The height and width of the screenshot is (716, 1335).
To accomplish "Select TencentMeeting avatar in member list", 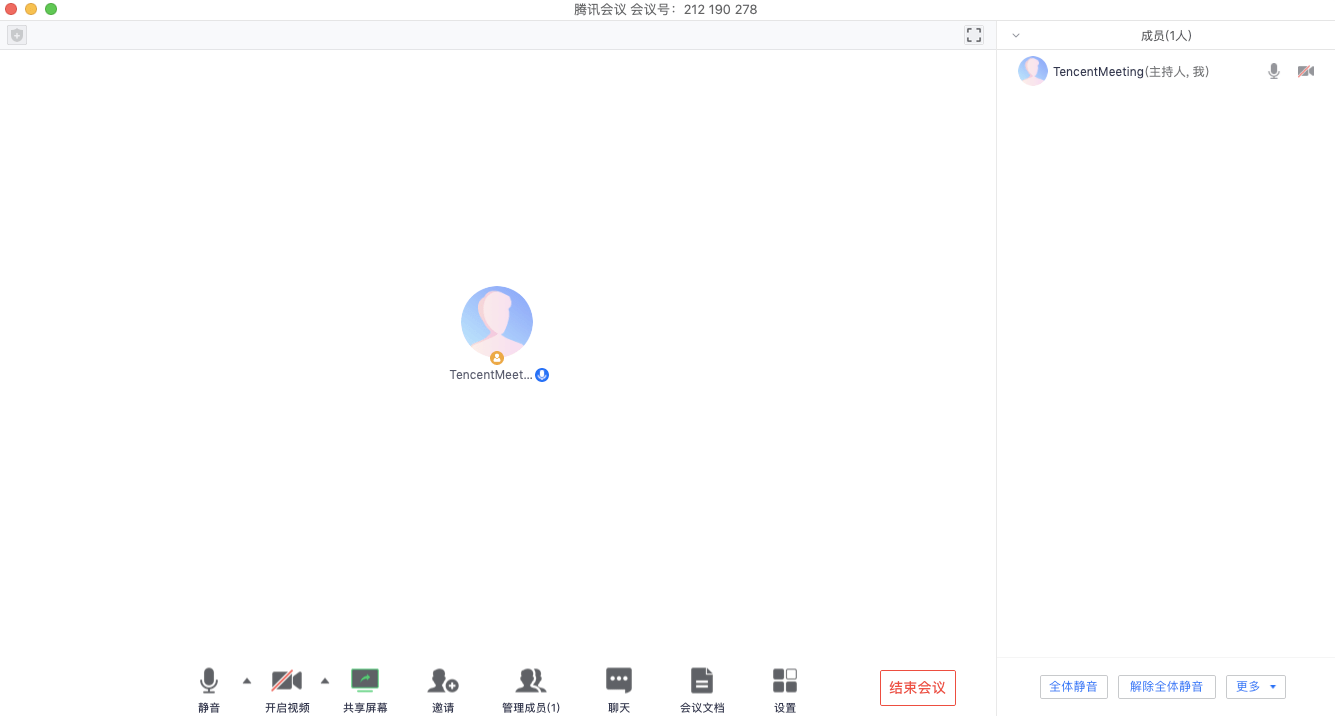I will (x=1033, y=71).
